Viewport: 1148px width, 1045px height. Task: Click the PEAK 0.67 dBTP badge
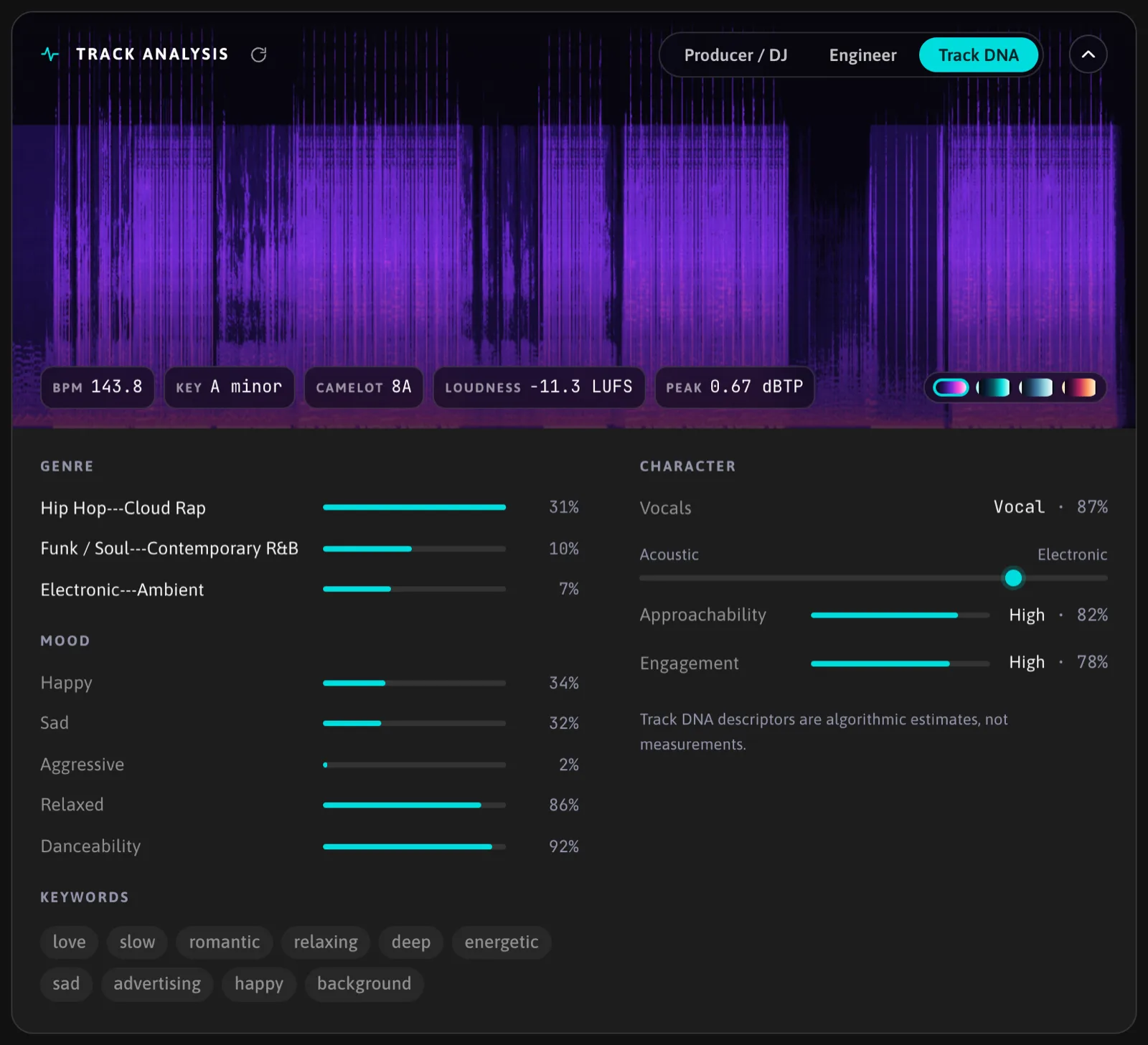[x=735, y=387]
